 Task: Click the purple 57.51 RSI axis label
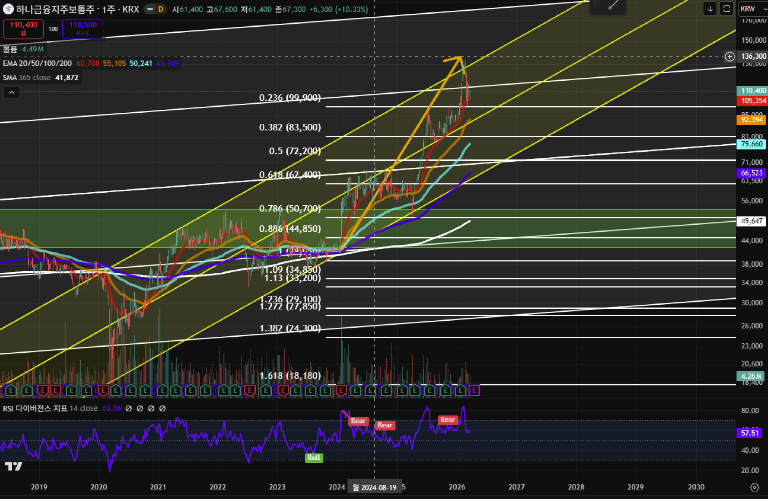750,433
